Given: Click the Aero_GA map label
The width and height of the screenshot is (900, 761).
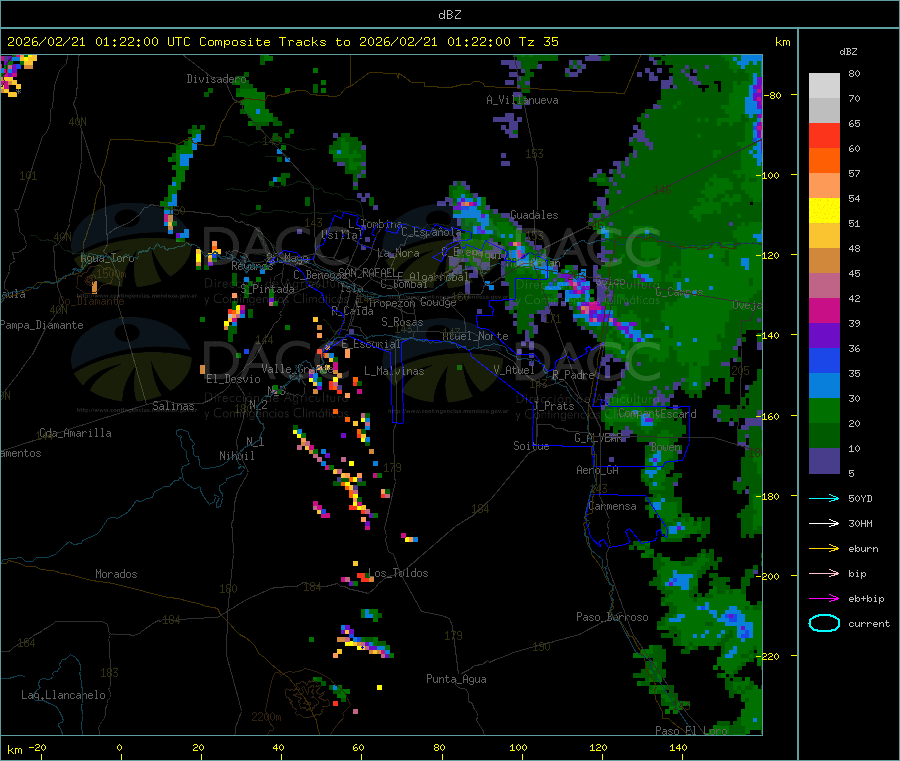Looking at the screenshot, I should click(x=598, y=470).
